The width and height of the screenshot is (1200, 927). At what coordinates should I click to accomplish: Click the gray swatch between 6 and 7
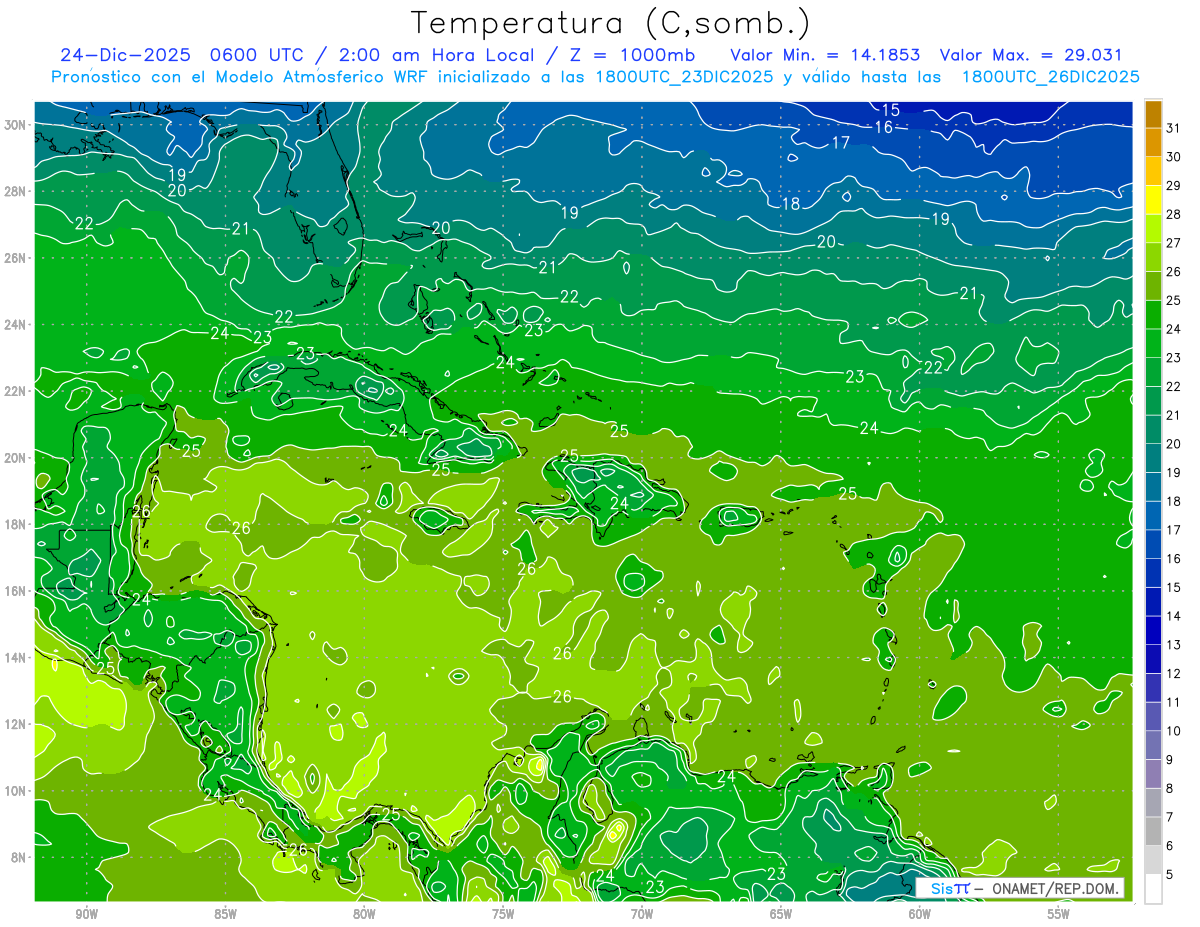(x=1153, y=832)
